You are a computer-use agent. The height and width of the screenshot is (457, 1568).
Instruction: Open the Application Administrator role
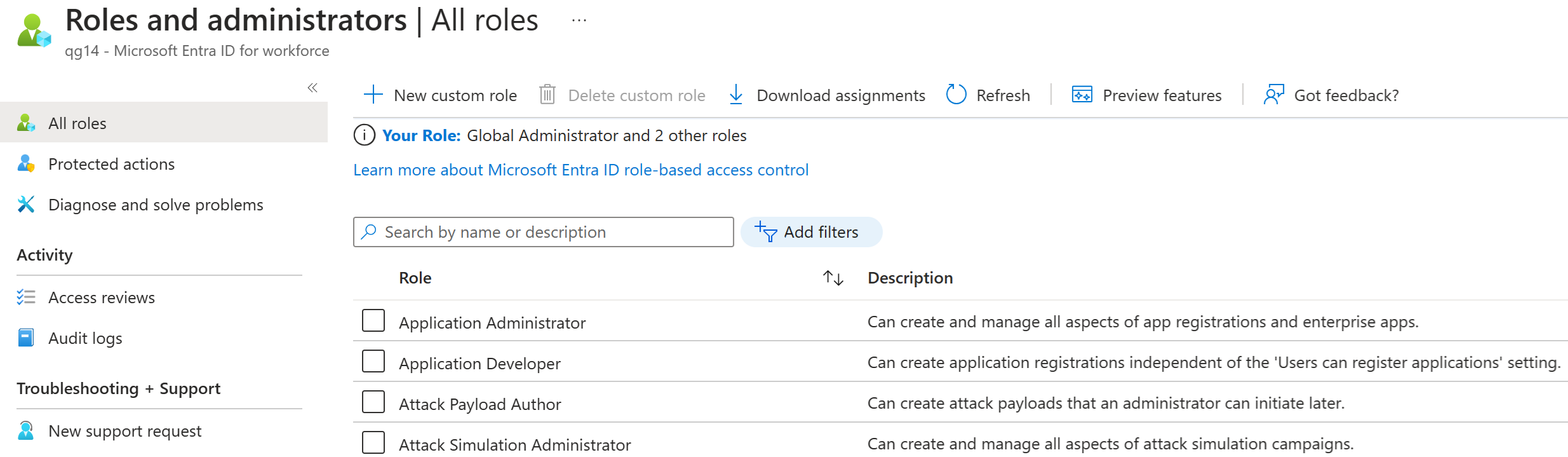point(492,323)
